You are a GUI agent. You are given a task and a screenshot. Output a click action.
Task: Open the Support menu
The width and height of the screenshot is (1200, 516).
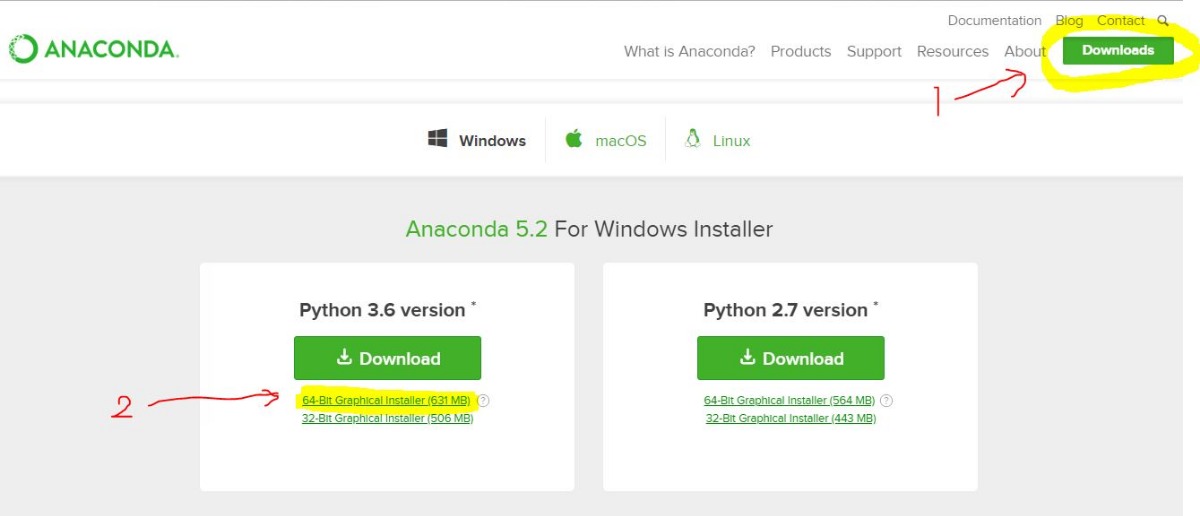coord(874,52)
